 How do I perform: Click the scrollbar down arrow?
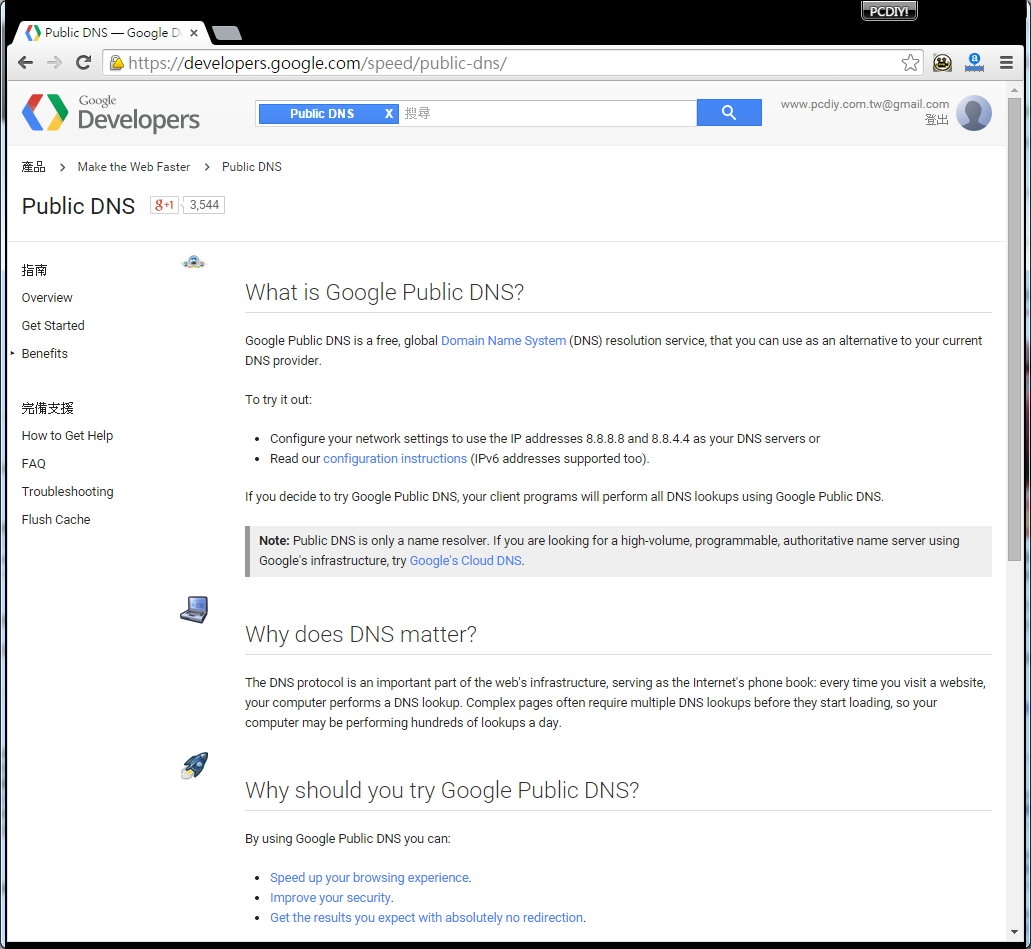coord(1014,932)
